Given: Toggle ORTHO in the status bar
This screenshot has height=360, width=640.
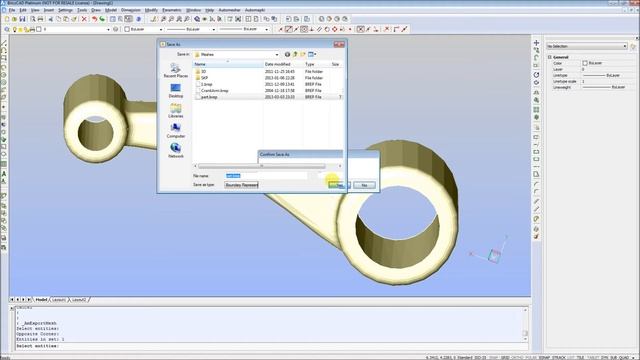Looking at the screenshot, I should (518, 358).
